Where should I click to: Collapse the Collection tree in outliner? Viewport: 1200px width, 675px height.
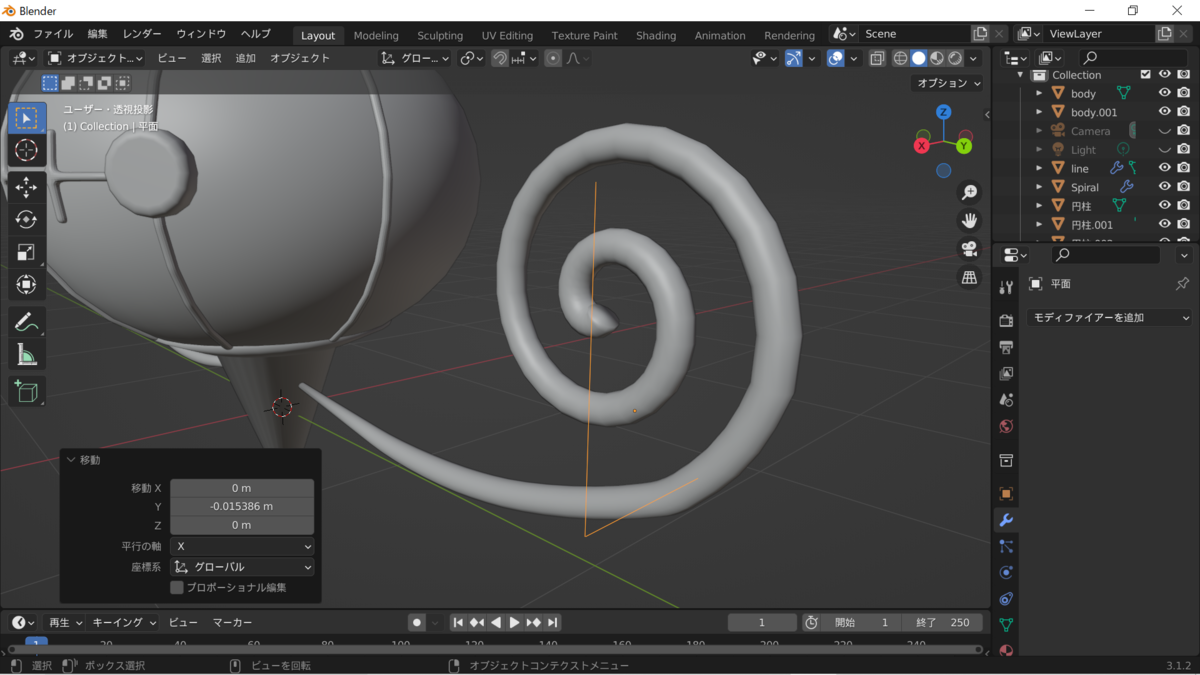(1021, 75)
